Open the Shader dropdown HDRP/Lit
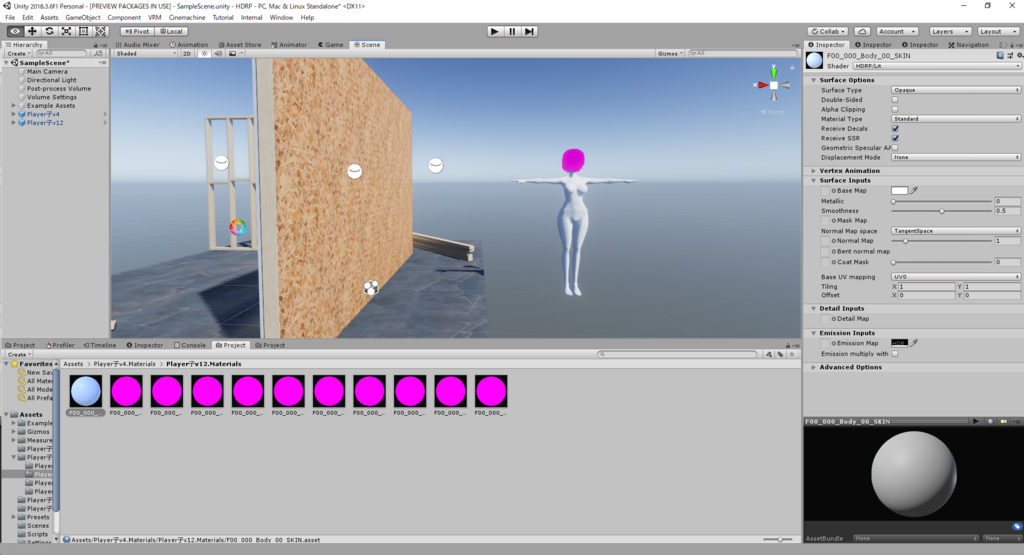Viewport: 1024px width, 555px height. [x=936, y=66]
